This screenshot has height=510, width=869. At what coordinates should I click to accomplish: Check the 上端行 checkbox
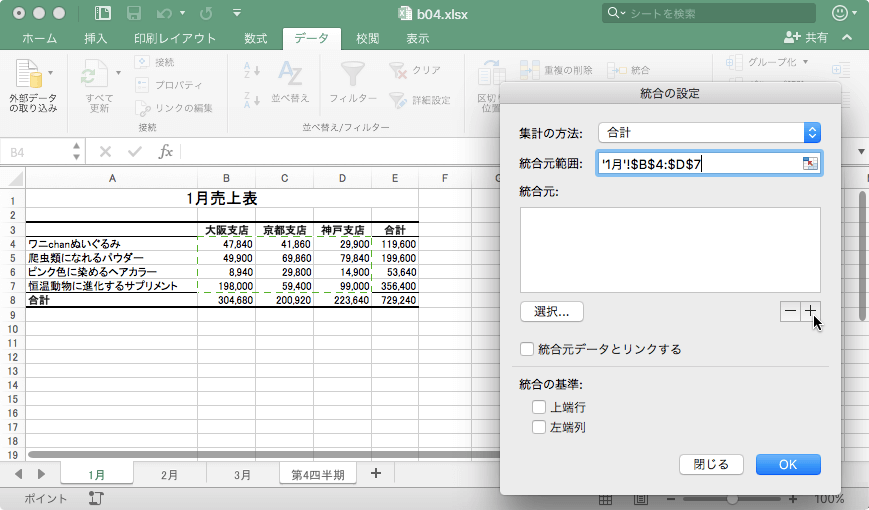(x=539, y=407)
